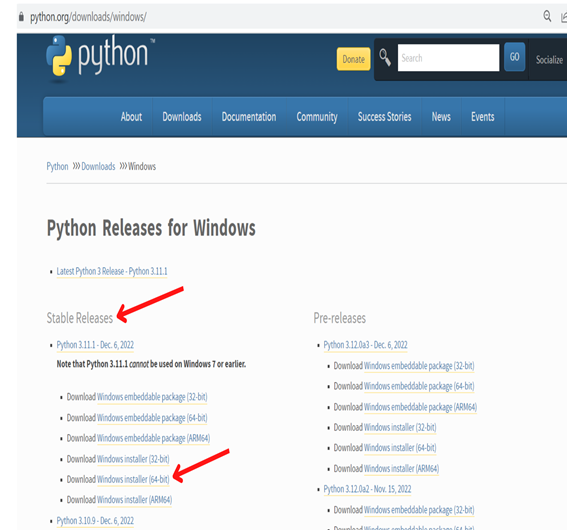Screen dimensions: 567x532
Task: Download 3.11.1 Windows installer (64-bit)
Action: tap(133, 479)
